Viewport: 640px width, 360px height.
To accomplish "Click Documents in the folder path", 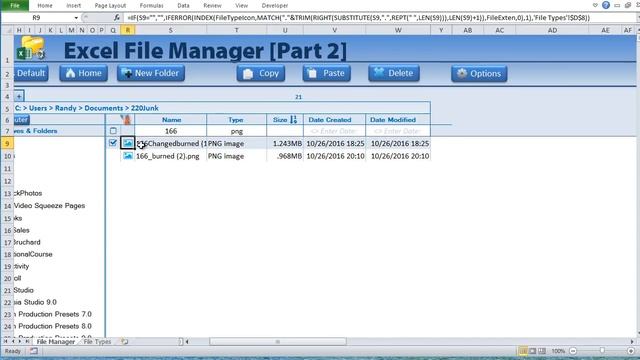I will 104,108.
